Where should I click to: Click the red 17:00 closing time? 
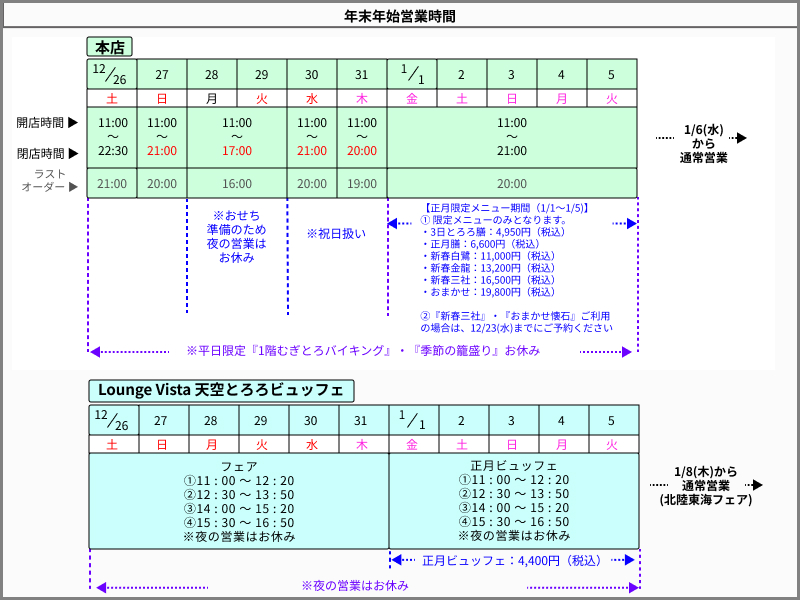[x=237, y=151]
